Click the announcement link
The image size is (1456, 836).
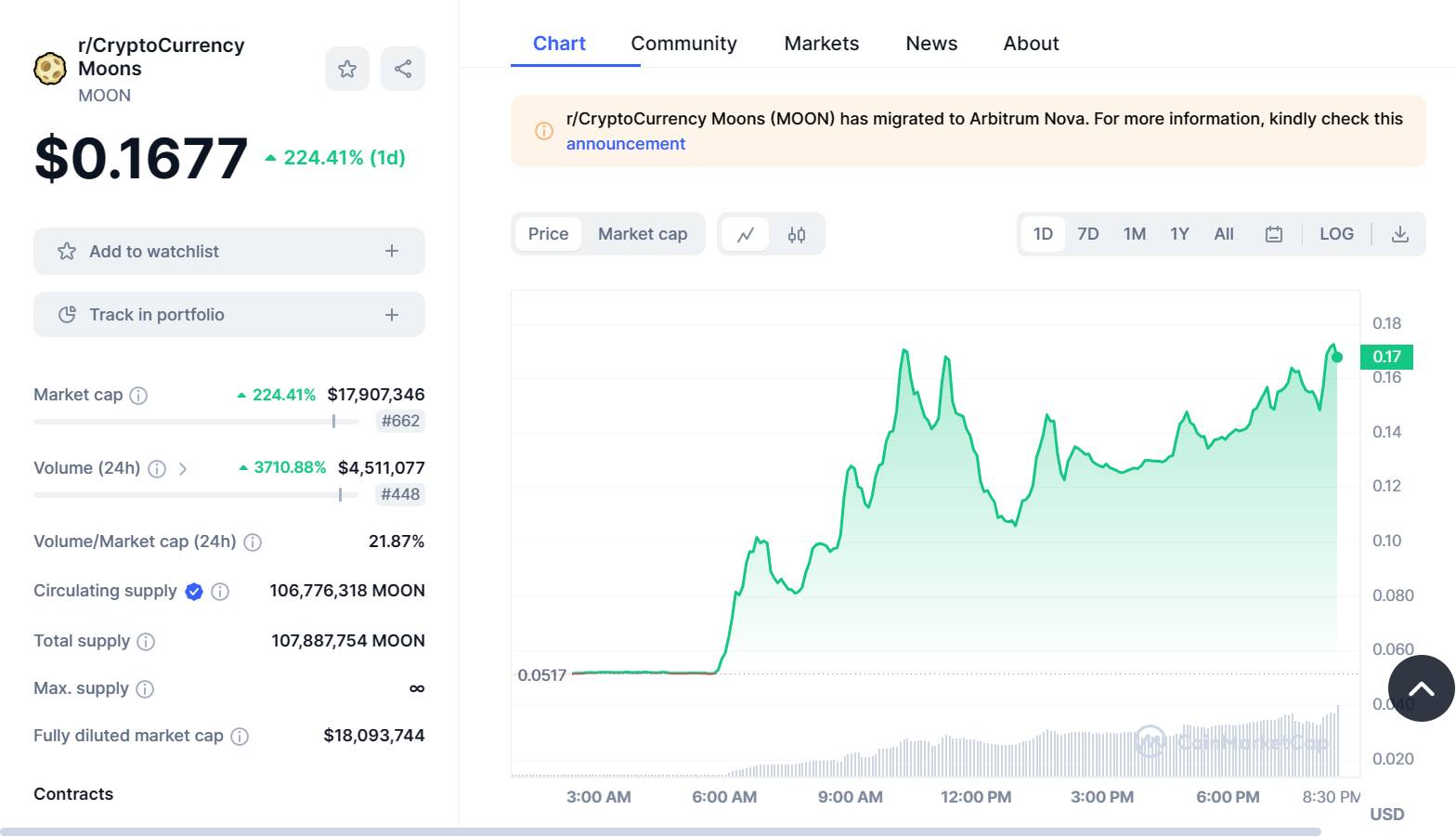pyautogui.click(x=626, y=144)
